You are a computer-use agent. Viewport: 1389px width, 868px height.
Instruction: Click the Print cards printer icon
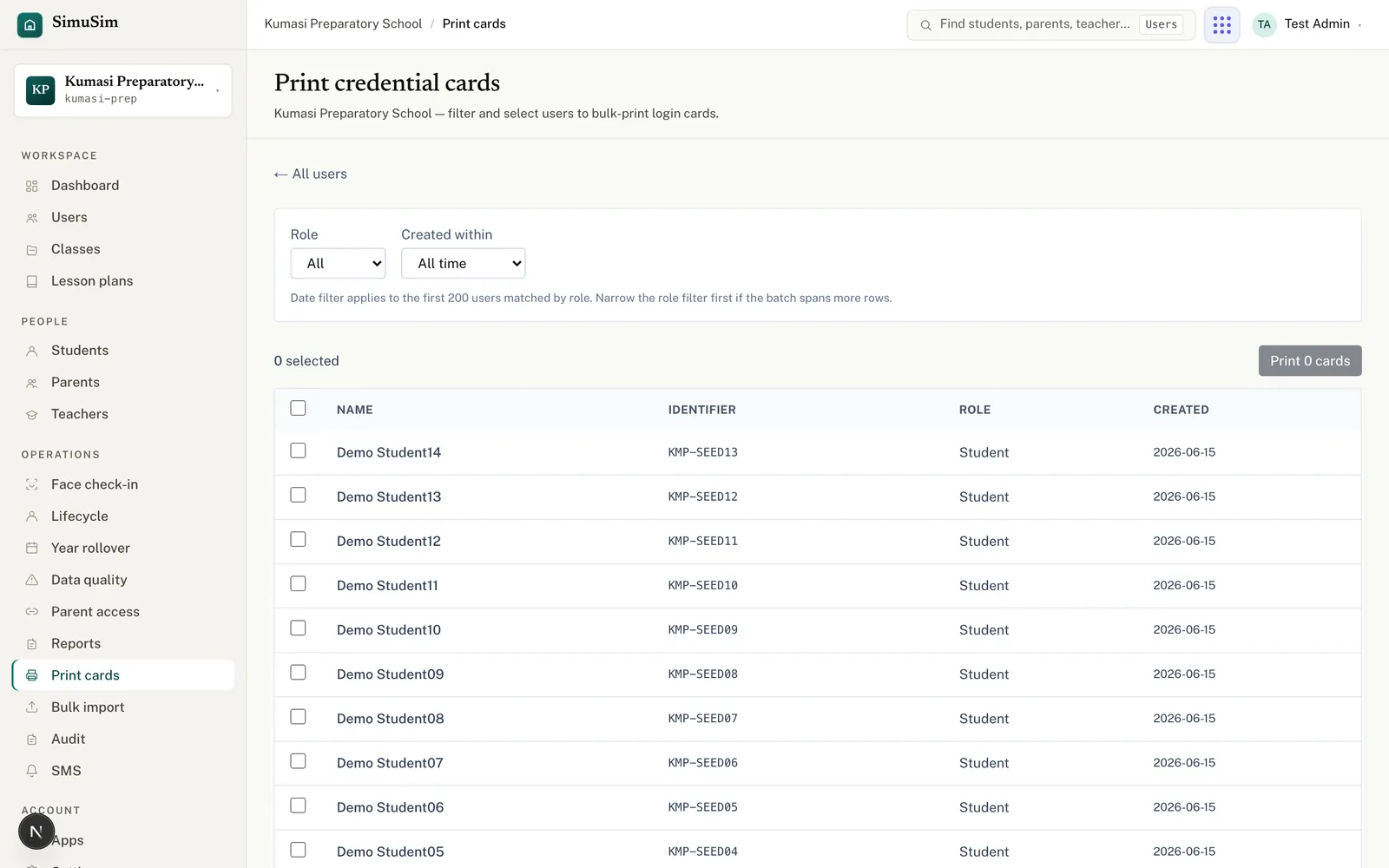[x=32, y=675]
